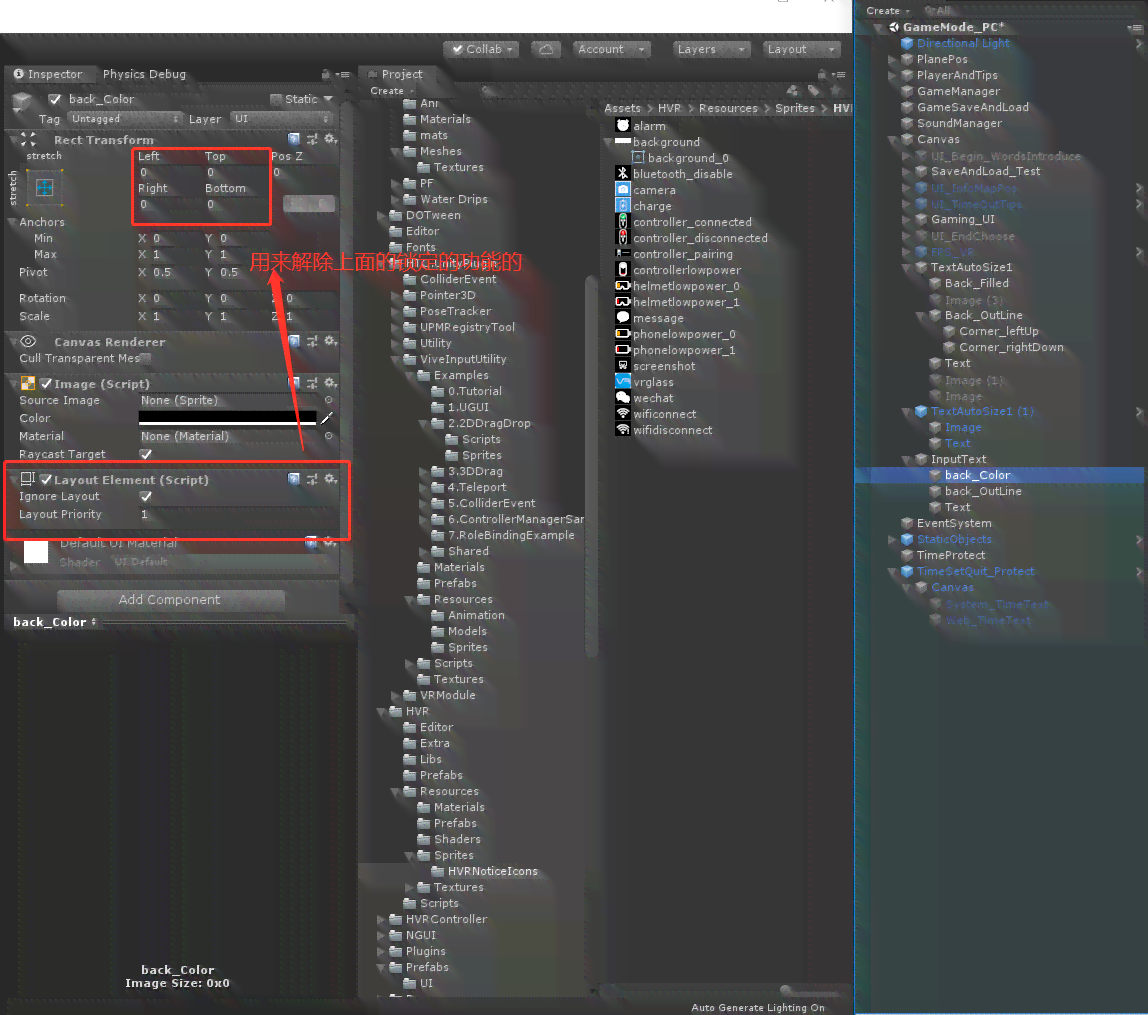Open the Layout dropdown
1148x1015 pixels.
(801, 49)
